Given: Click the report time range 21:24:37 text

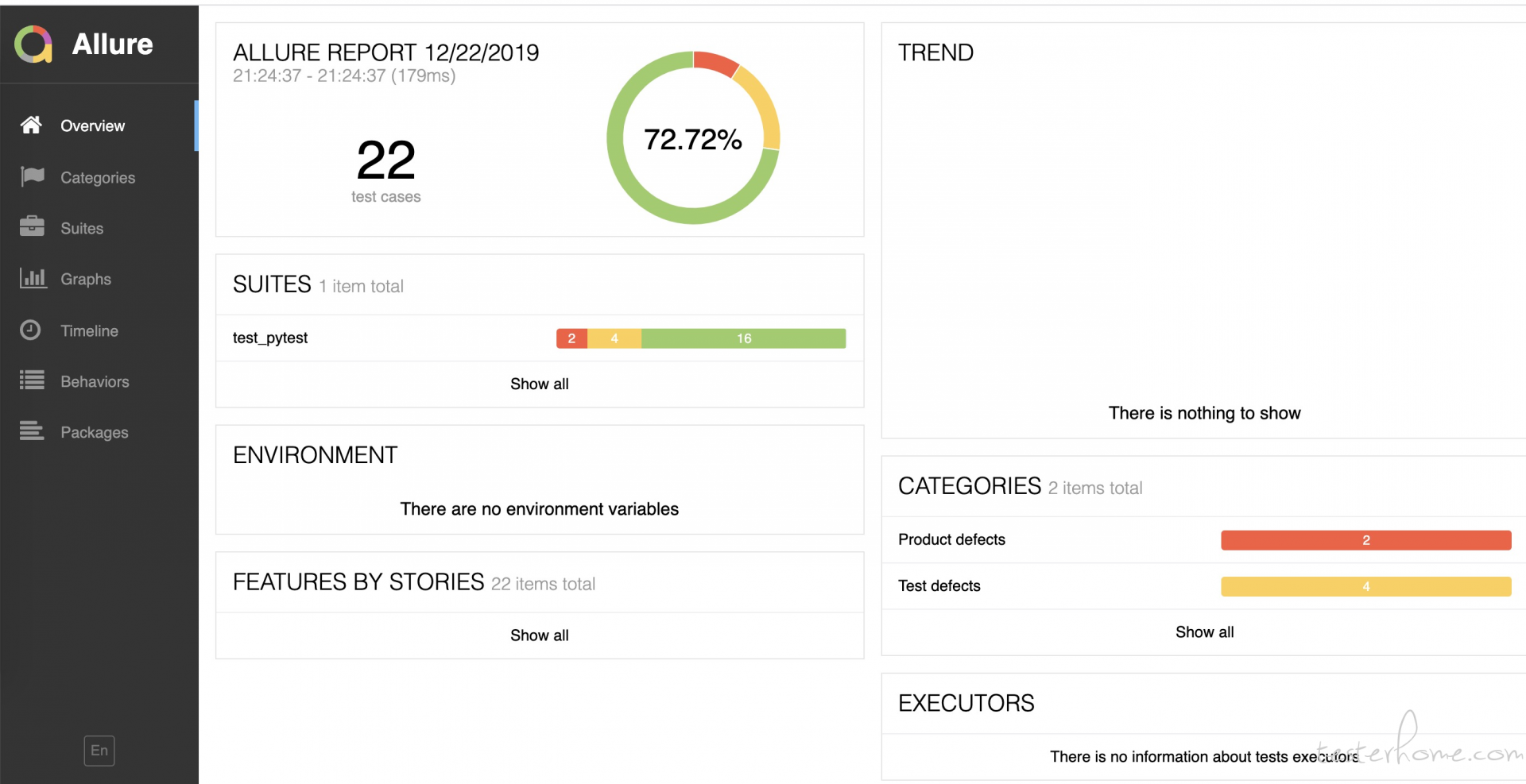Looking at the screenshot, I should 344,75.
